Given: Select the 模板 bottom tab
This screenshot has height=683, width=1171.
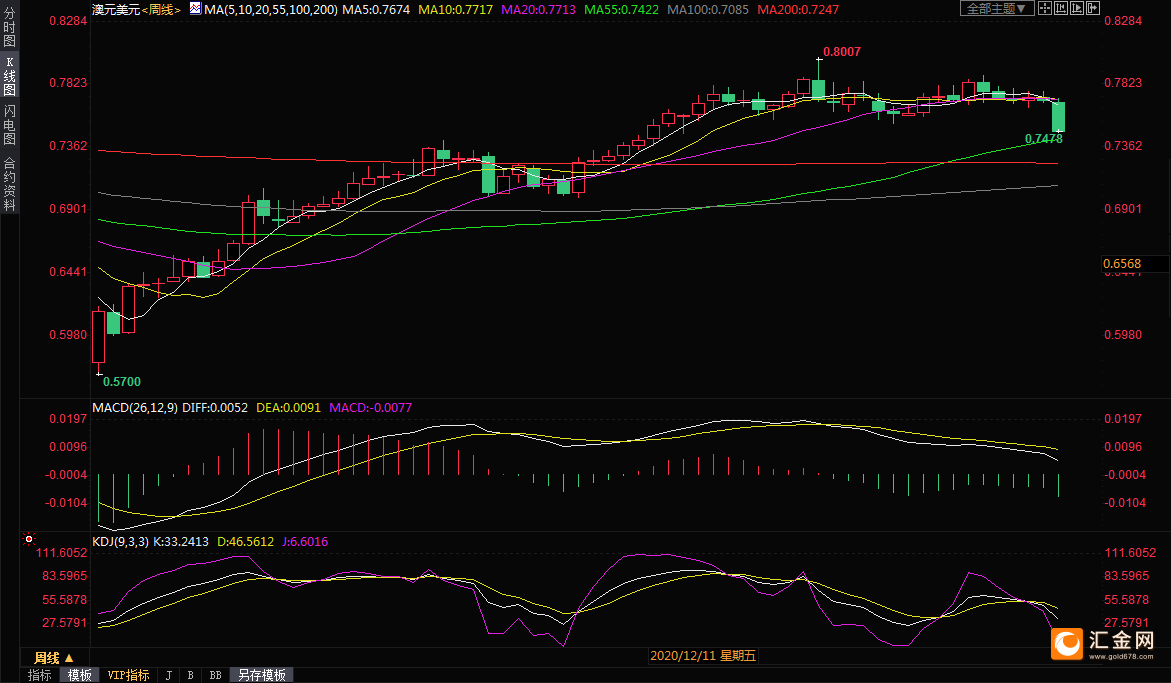Looking at the screenshot, I should [x=80, y=675].
